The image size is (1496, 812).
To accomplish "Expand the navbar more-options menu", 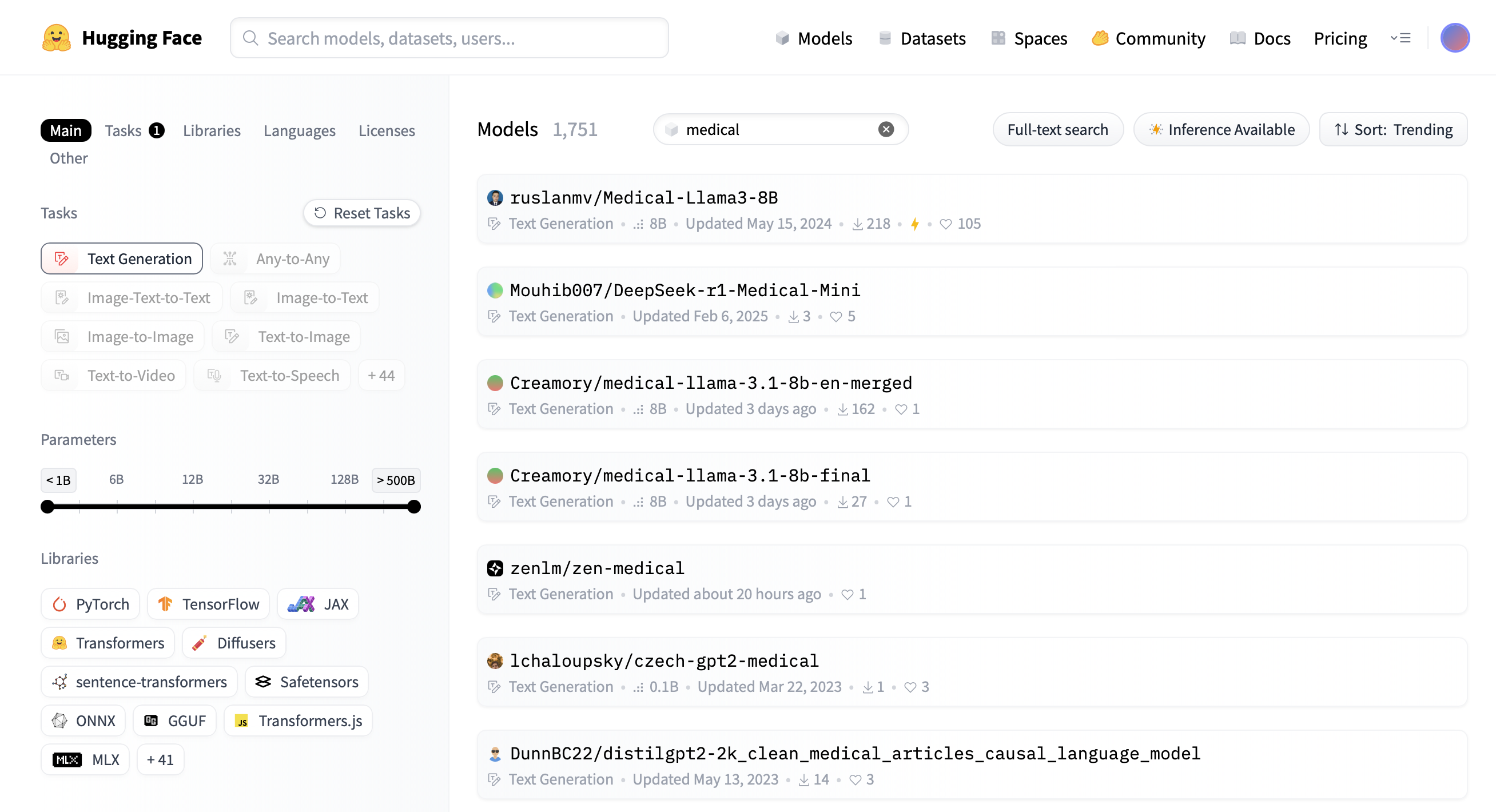I will [1400, 38].
